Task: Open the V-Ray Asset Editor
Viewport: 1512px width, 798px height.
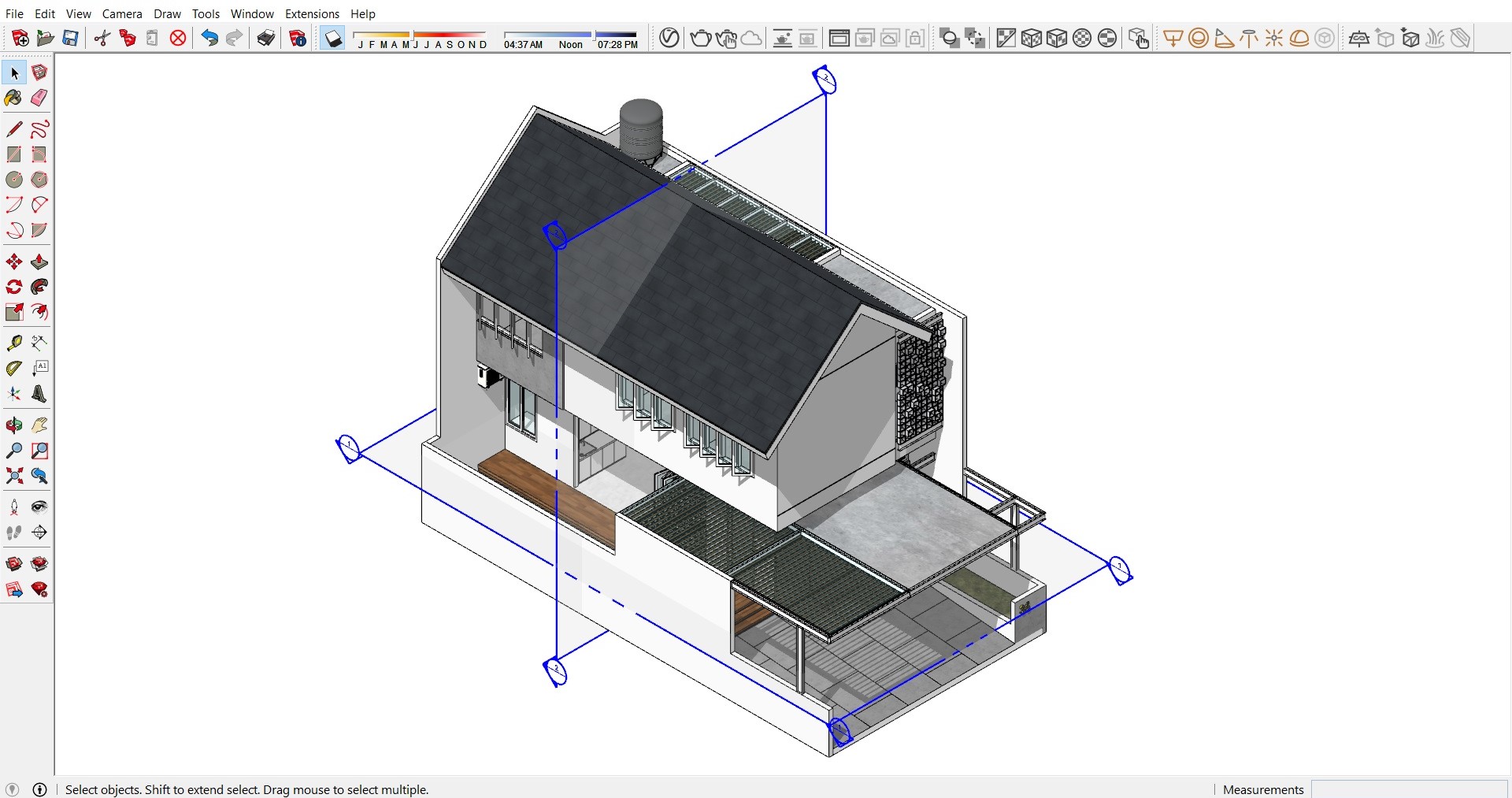Action: tap(669, 38)
